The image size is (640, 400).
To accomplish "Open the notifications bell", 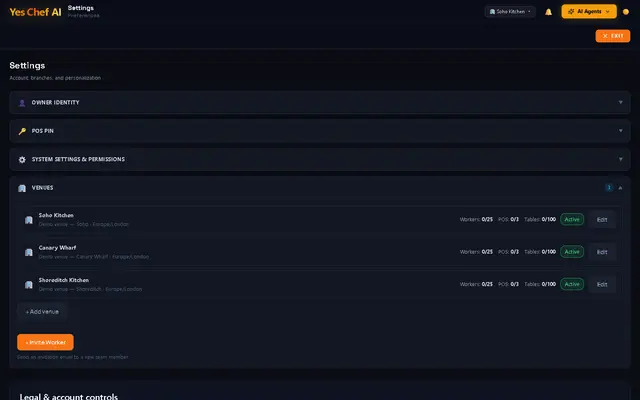I will click(x=548, y=12).
